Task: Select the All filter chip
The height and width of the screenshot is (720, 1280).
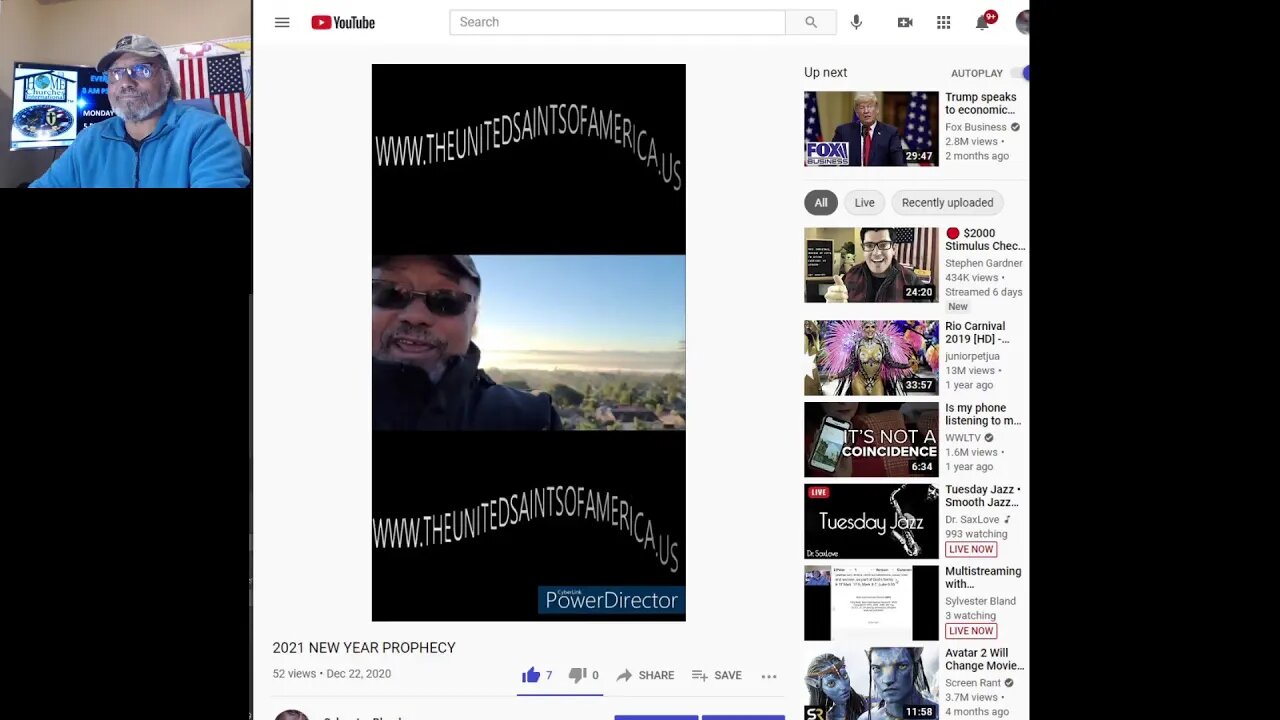Action: click(820, 203)
